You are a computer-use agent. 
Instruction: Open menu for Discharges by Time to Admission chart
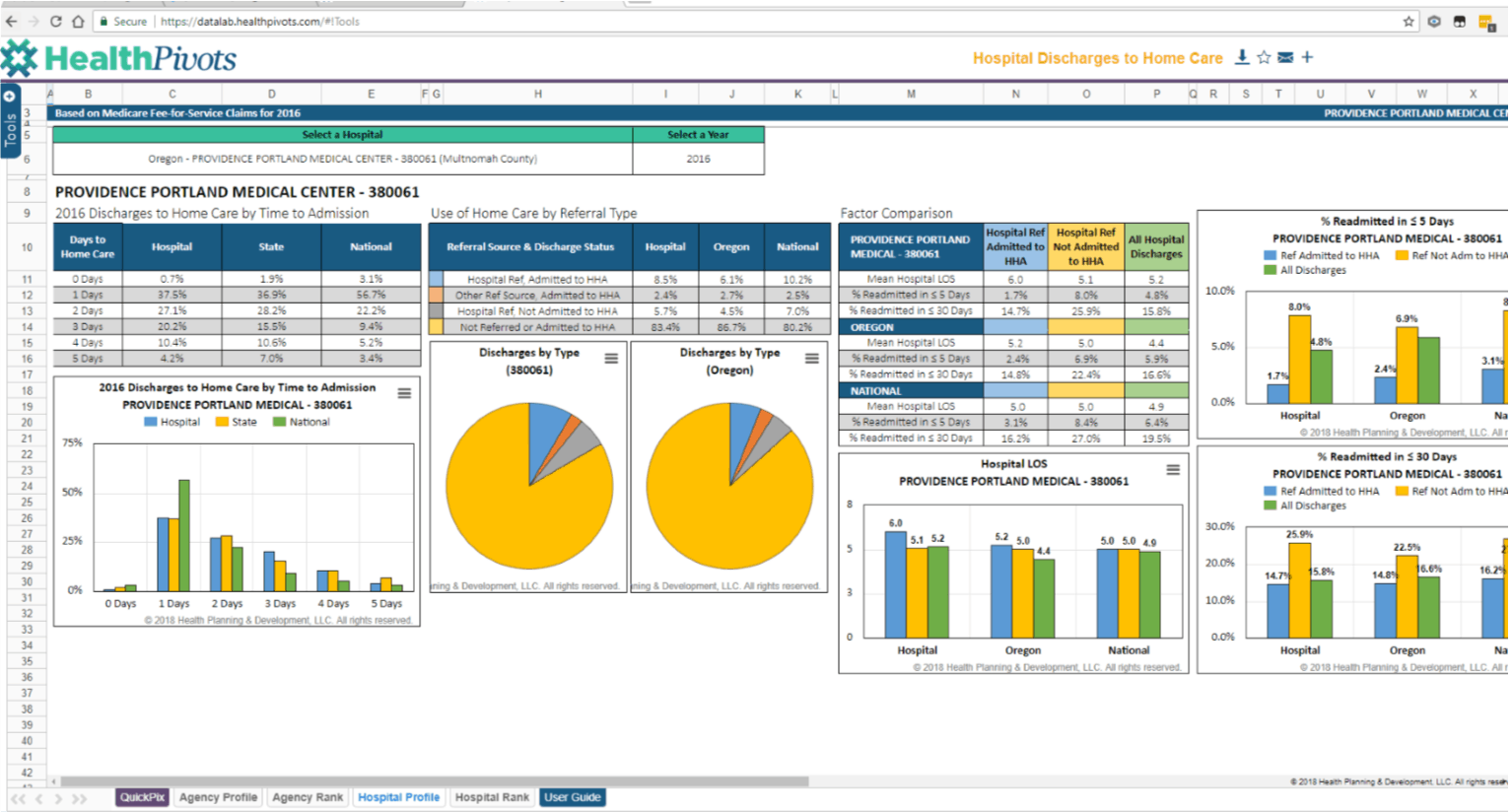click(x=404, y=393)
